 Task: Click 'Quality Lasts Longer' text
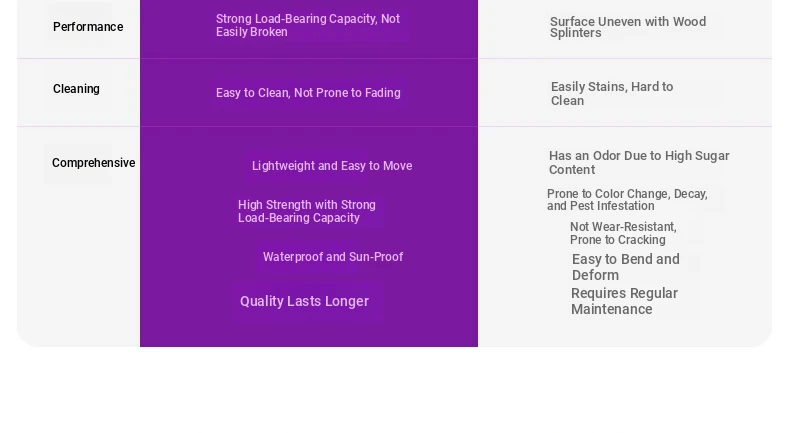pyautogui.click(x=304, y=301)
